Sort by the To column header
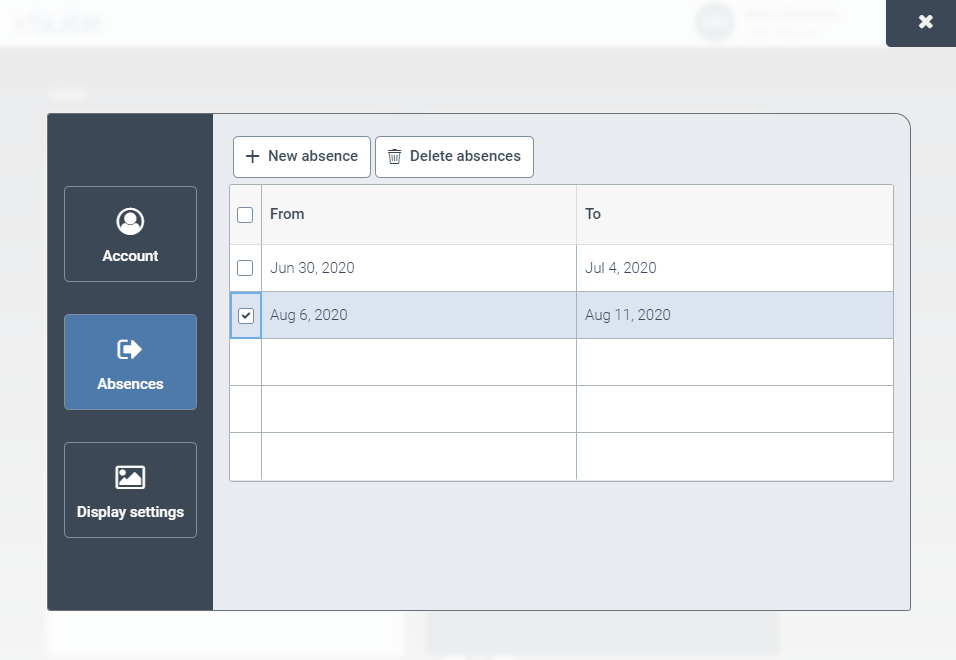 pyautogui.click(x=593, y=214)
